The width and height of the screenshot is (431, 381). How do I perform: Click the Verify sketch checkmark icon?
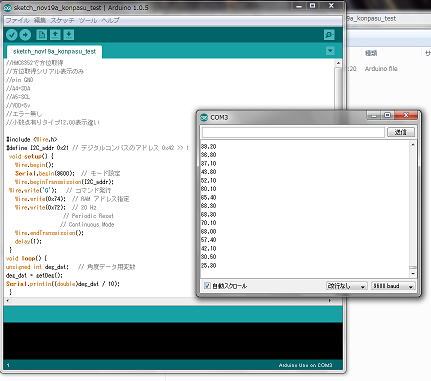pos(11,35)
